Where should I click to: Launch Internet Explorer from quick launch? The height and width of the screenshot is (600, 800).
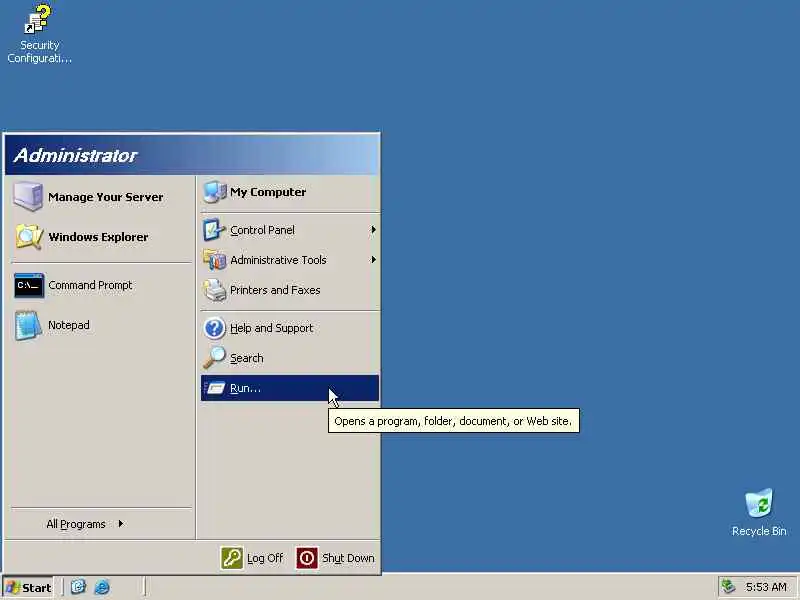(102, 587)
